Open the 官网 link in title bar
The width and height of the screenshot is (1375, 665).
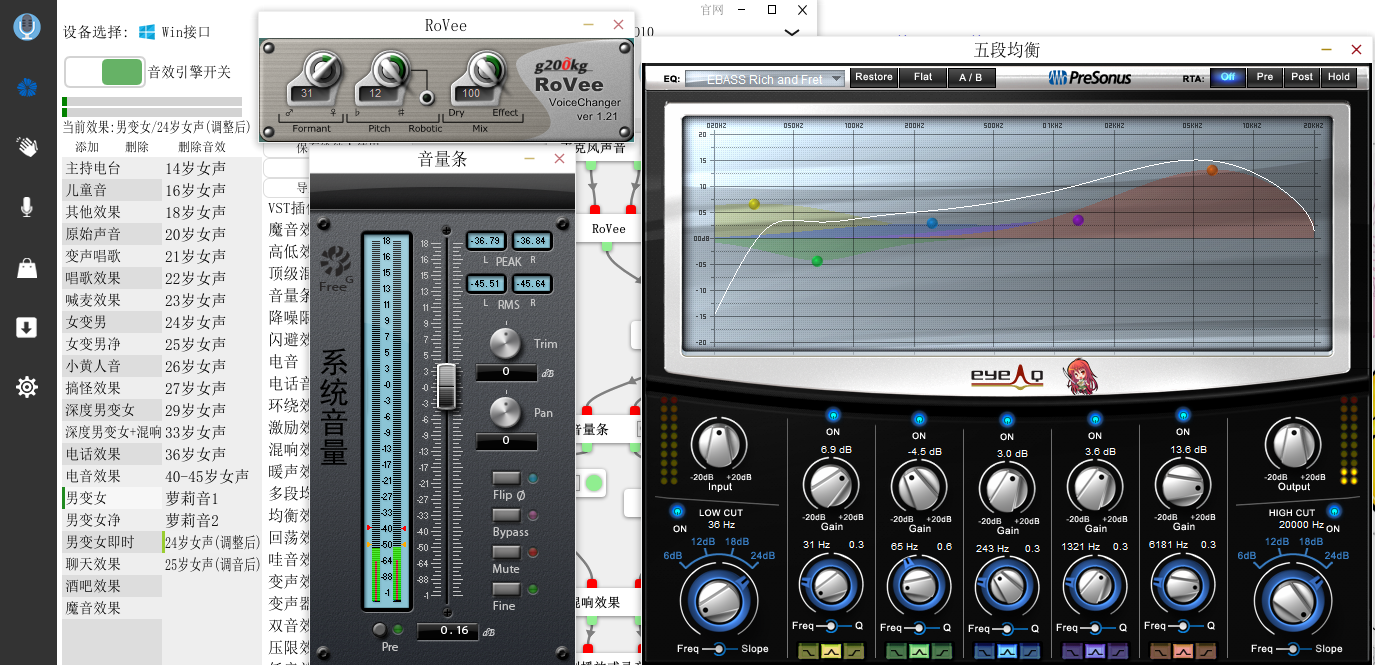click(711, 9)
